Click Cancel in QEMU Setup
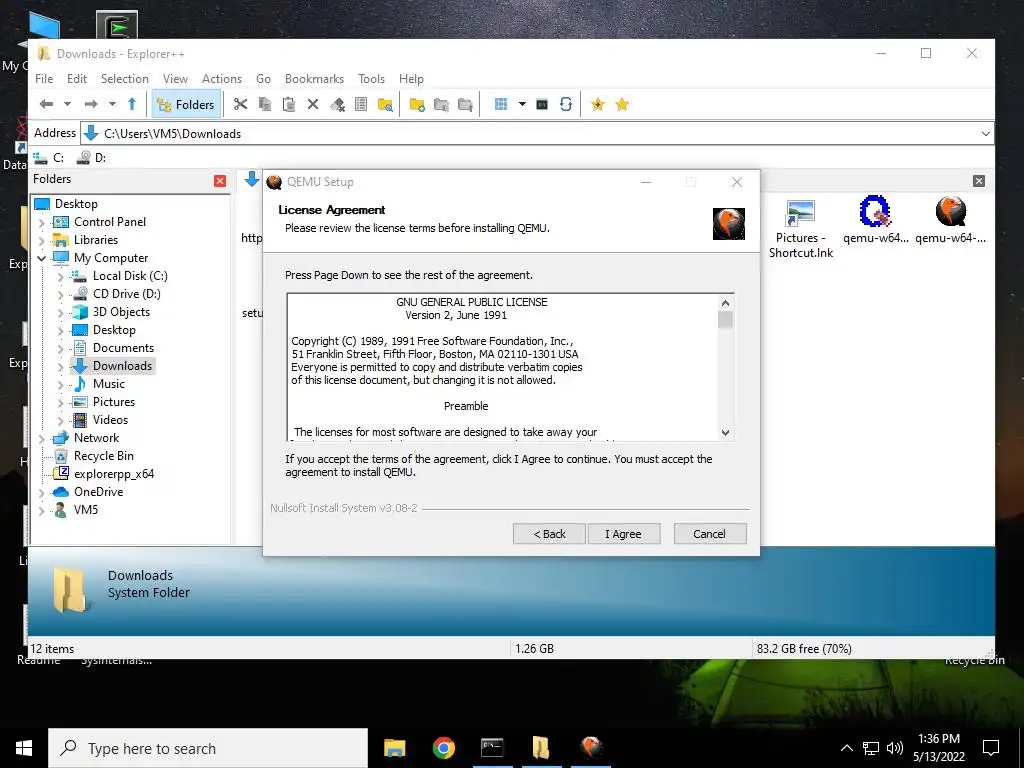This screenshot has height=768, width=1024. [x=710, y=534]
